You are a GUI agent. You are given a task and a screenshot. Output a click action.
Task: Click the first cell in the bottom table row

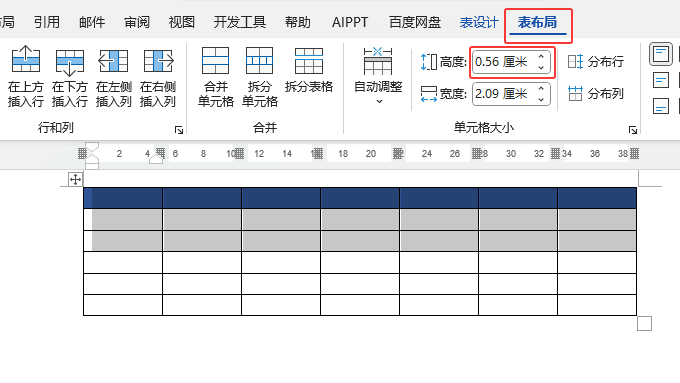[x=123, y=305]
